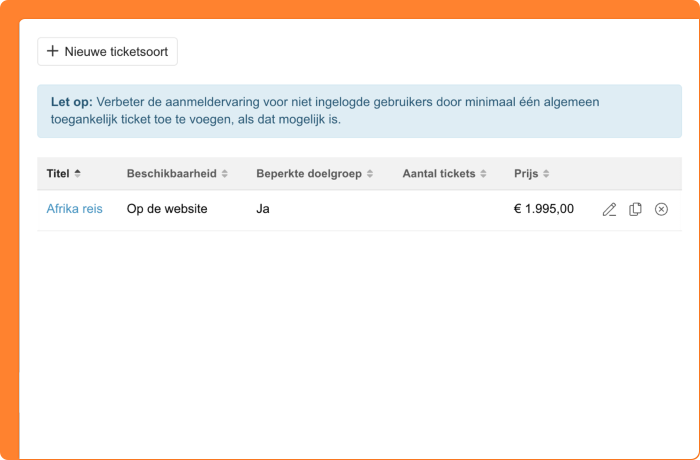This screenshot has width=700, height=460.
Task: Delete the Afrika reis ticket type
Action: tap(661, 209)
